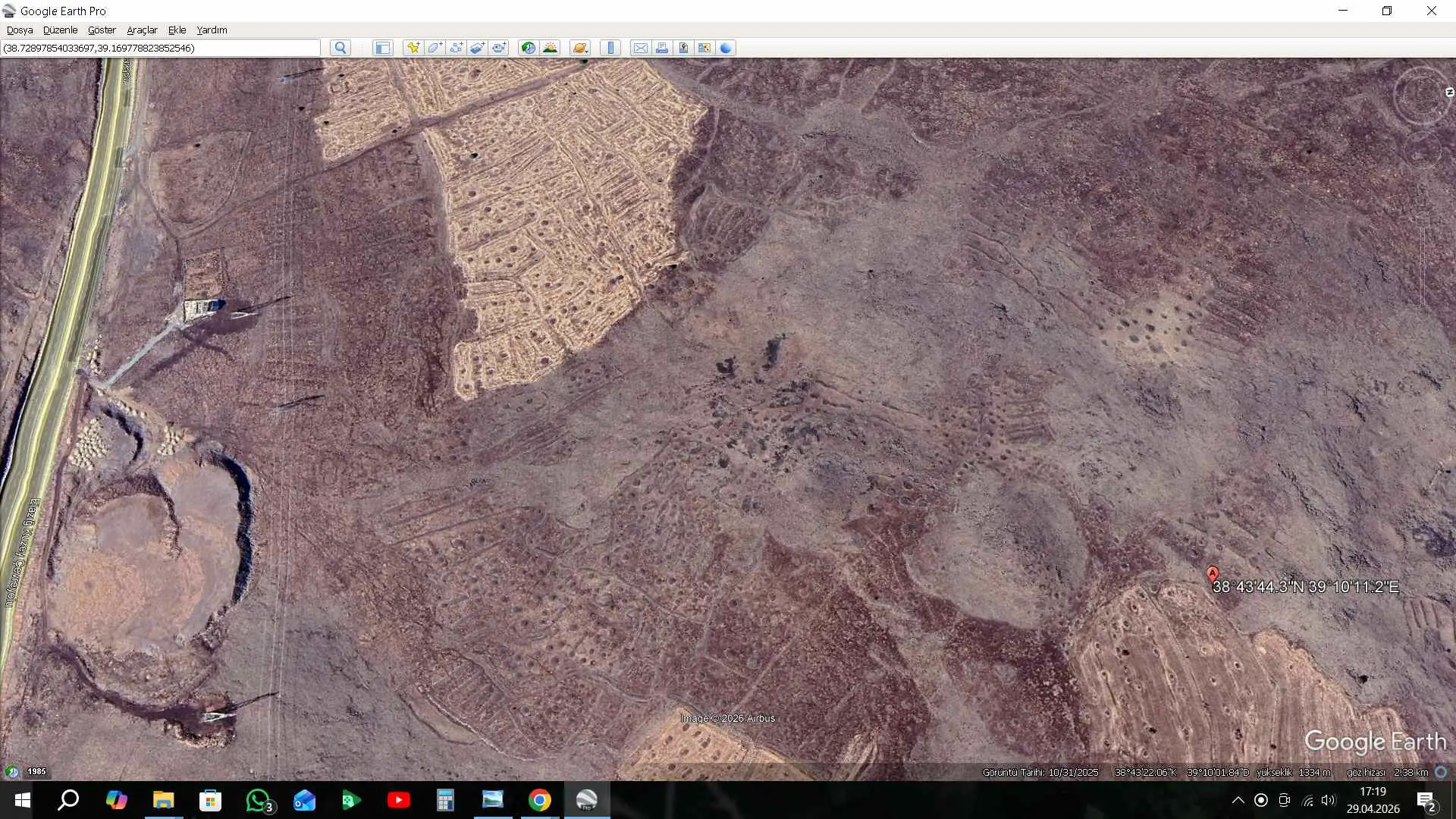
Task: Click the compass look-around ring
Action: point(1422,96)
